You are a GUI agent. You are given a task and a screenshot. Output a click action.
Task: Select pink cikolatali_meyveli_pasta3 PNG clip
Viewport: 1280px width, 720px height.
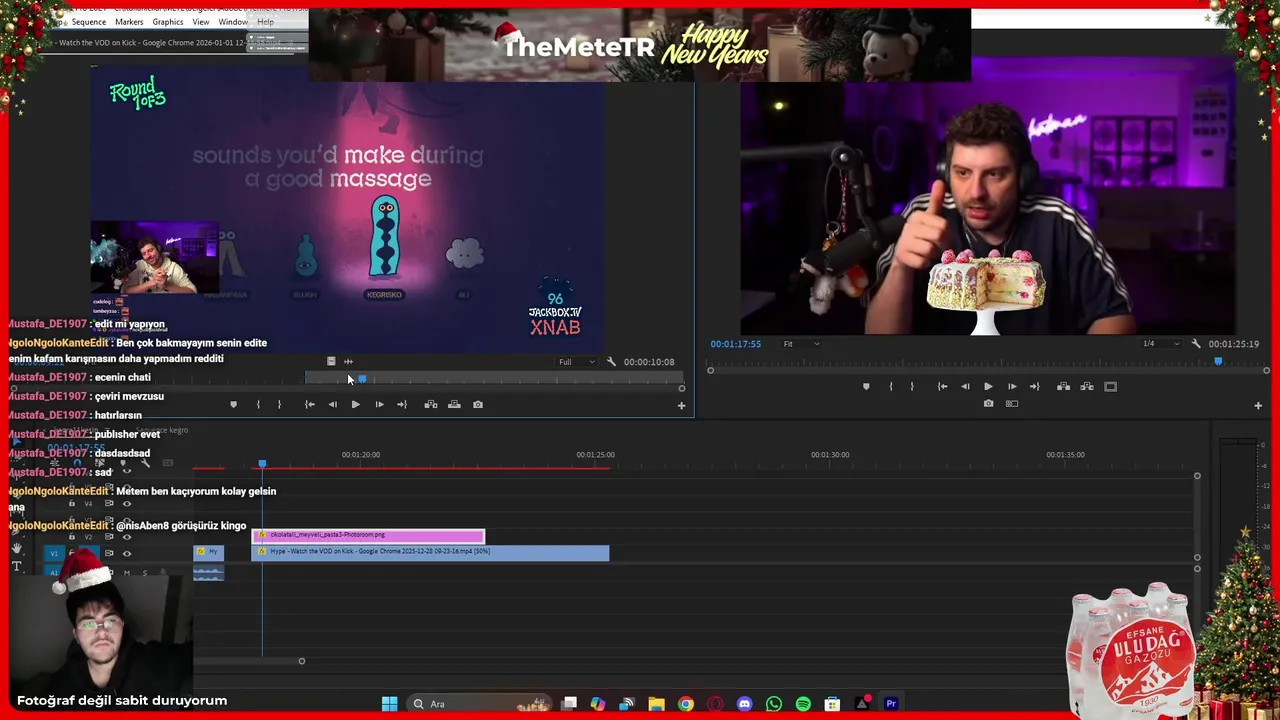[x=368, y=535]
